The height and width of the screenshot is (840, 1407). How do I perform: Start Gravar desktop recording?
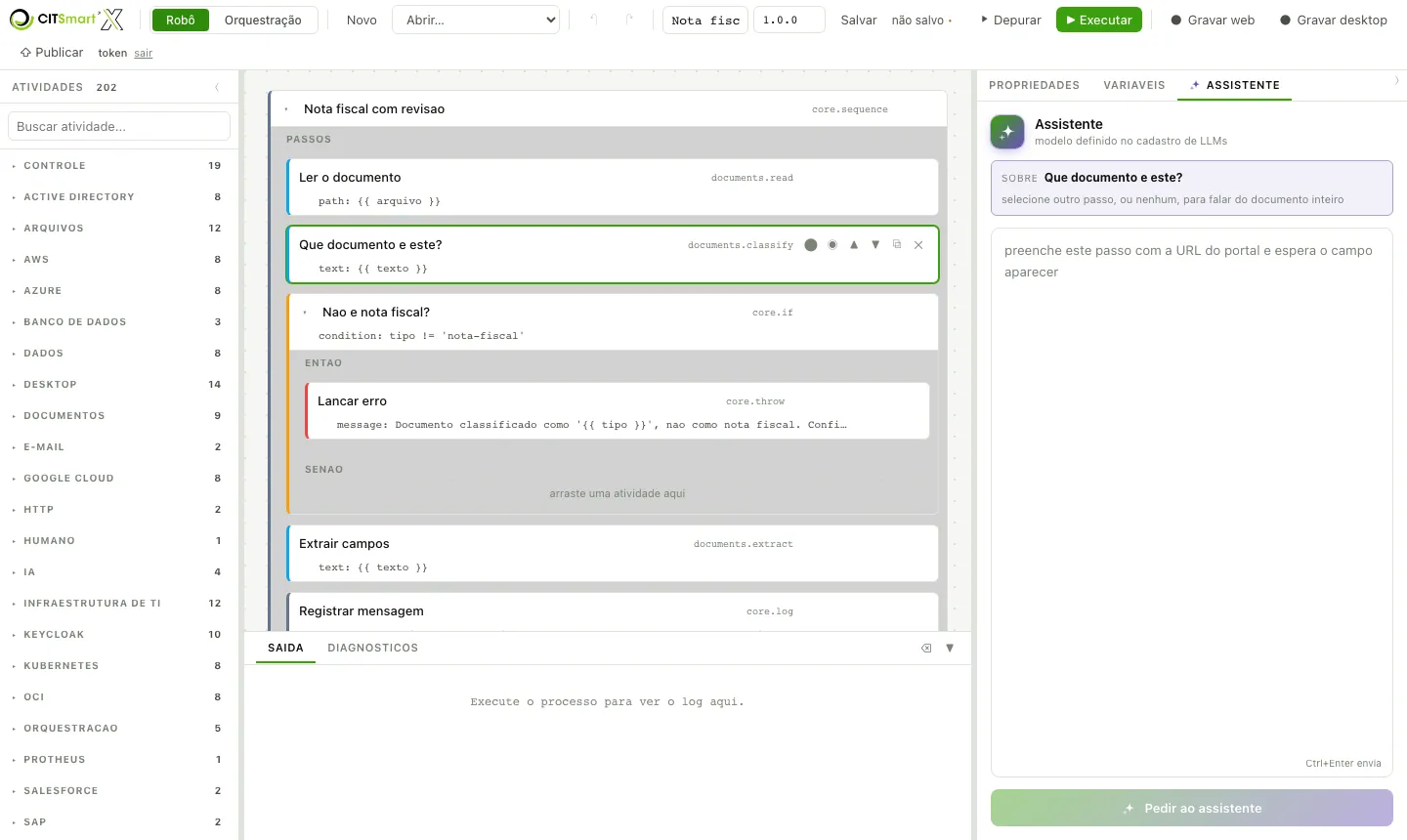pyautogui.click(x=1334, y=20)
